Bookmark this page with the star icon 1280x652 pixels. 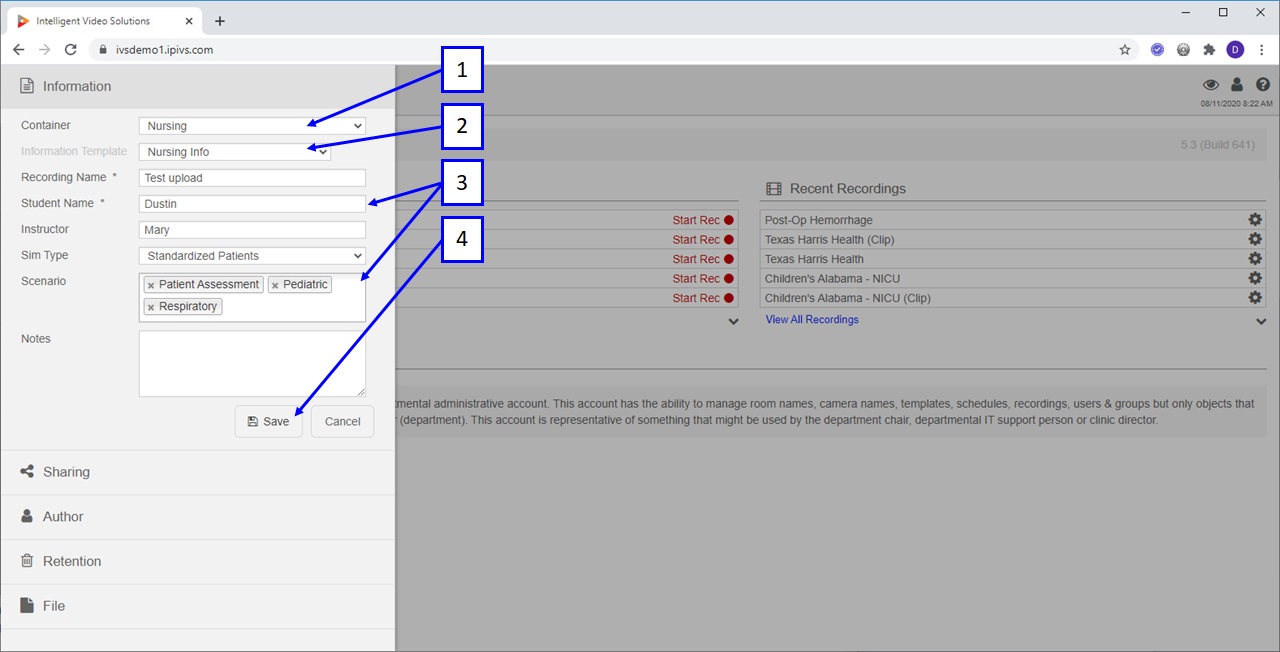point(1125,49)
